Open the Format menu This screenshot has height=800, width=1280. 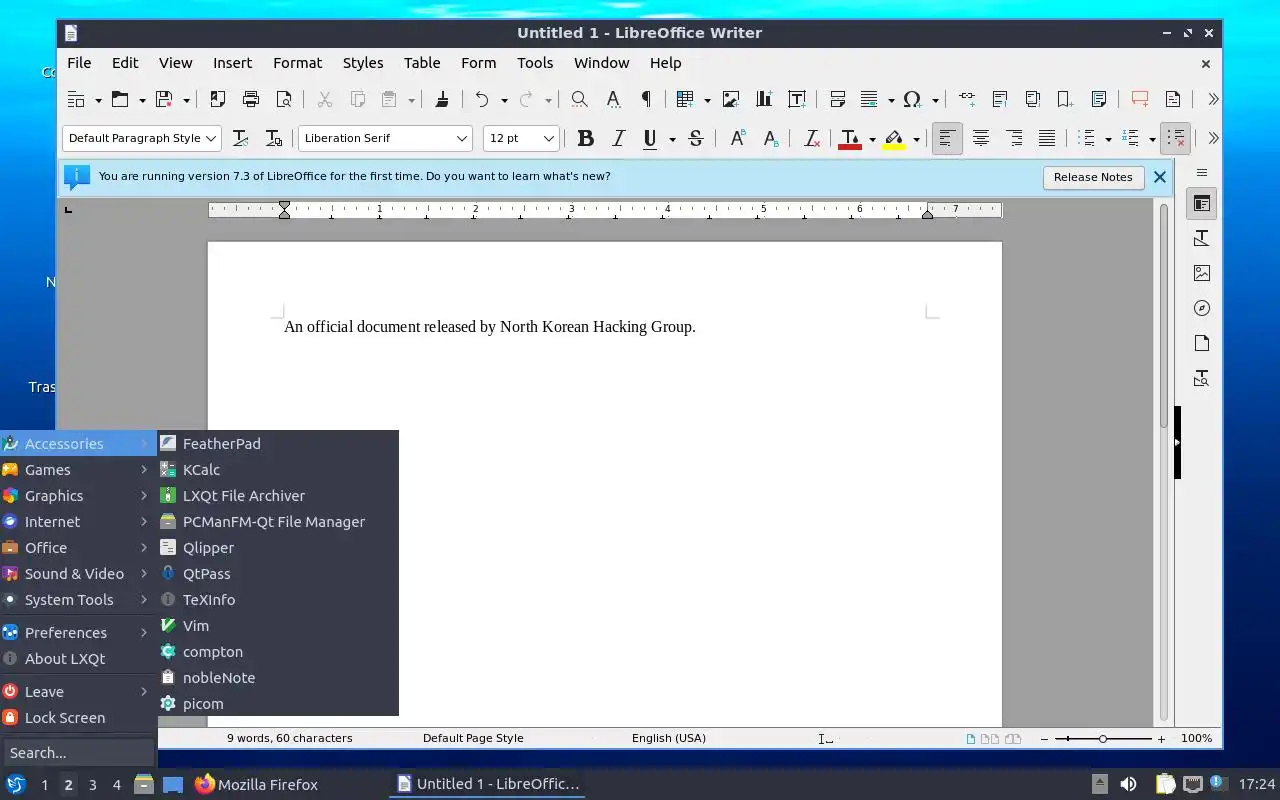click(297, 62)
